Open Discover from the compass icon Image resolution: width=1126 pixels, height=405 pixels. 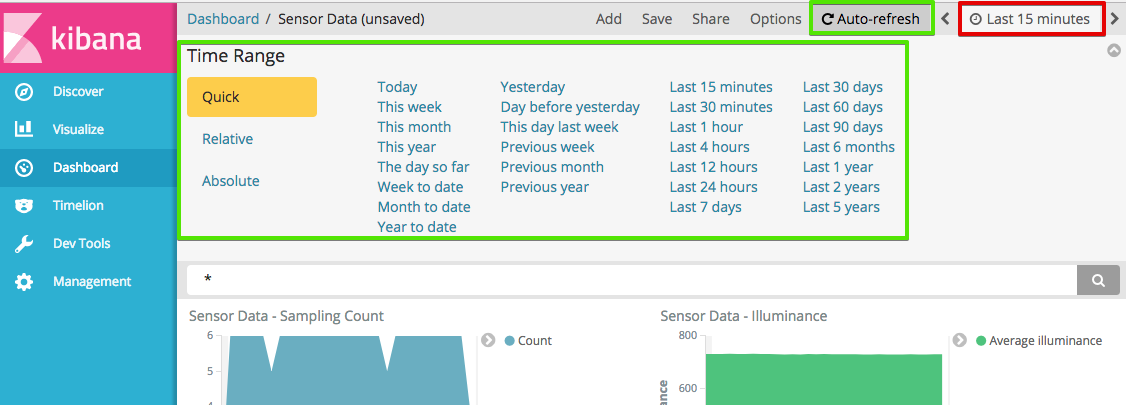click(24, 92)
